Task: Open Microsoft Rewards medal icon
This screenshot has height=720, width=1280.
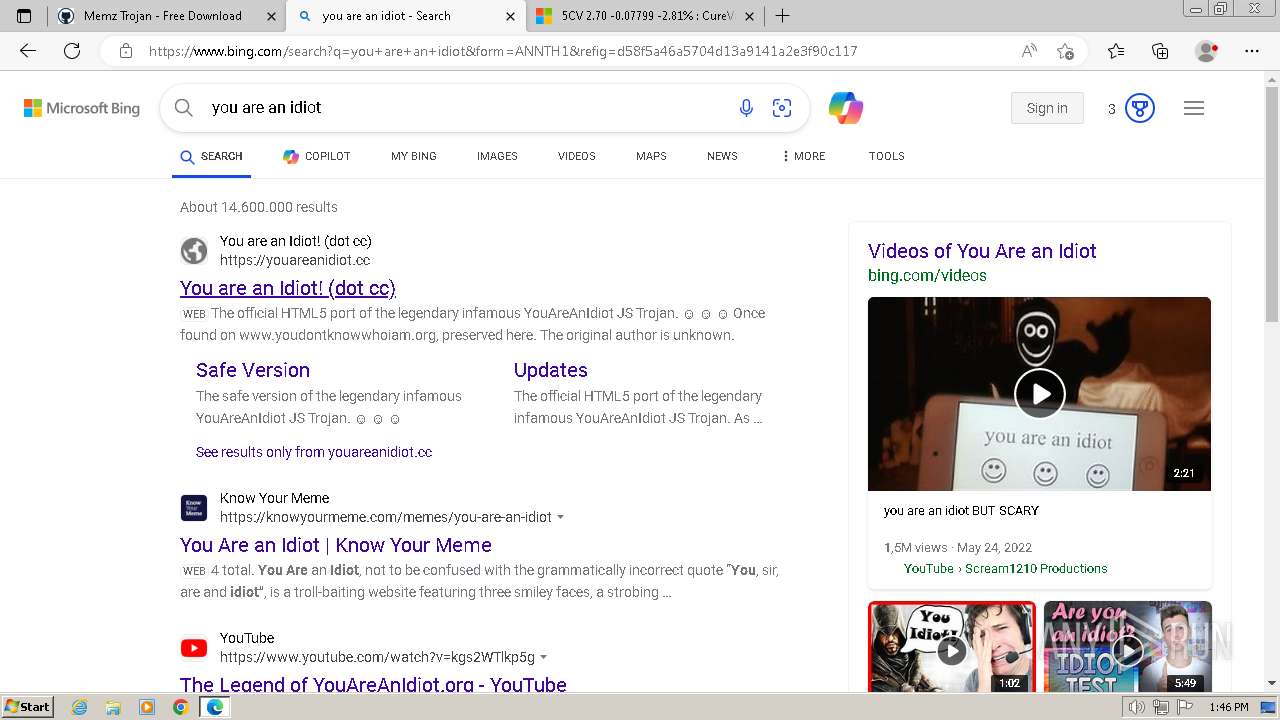Action: point(1140,108)
